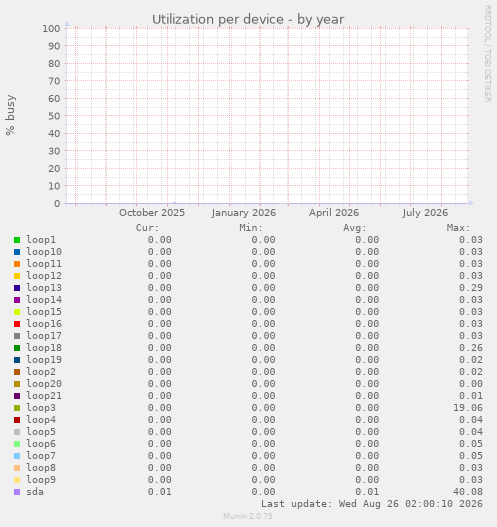Click the sda lavender legend swatch
Viewport: 497px width, 527px height.
point(17,492)
